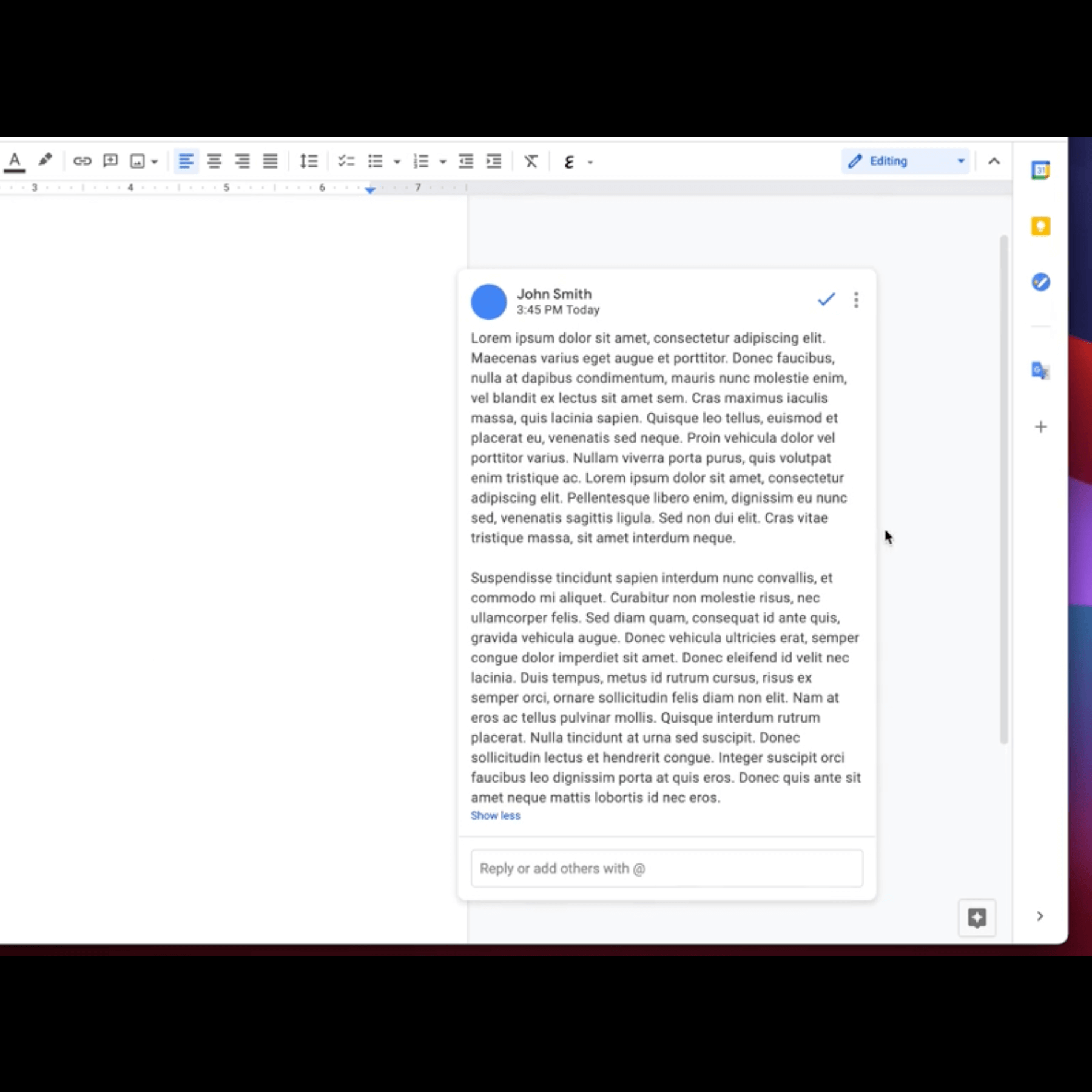Adjust line and paragraph spacing
Viewport: 1092px width, 1092px height.
(309, 161)
